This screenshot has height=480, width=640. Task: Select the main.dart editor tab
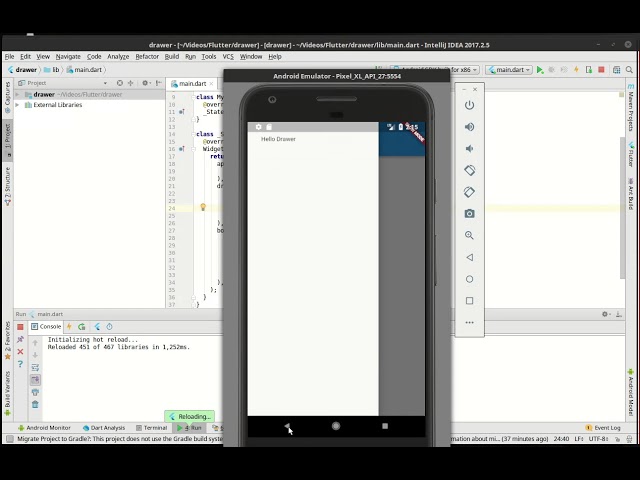coord(192,83)
